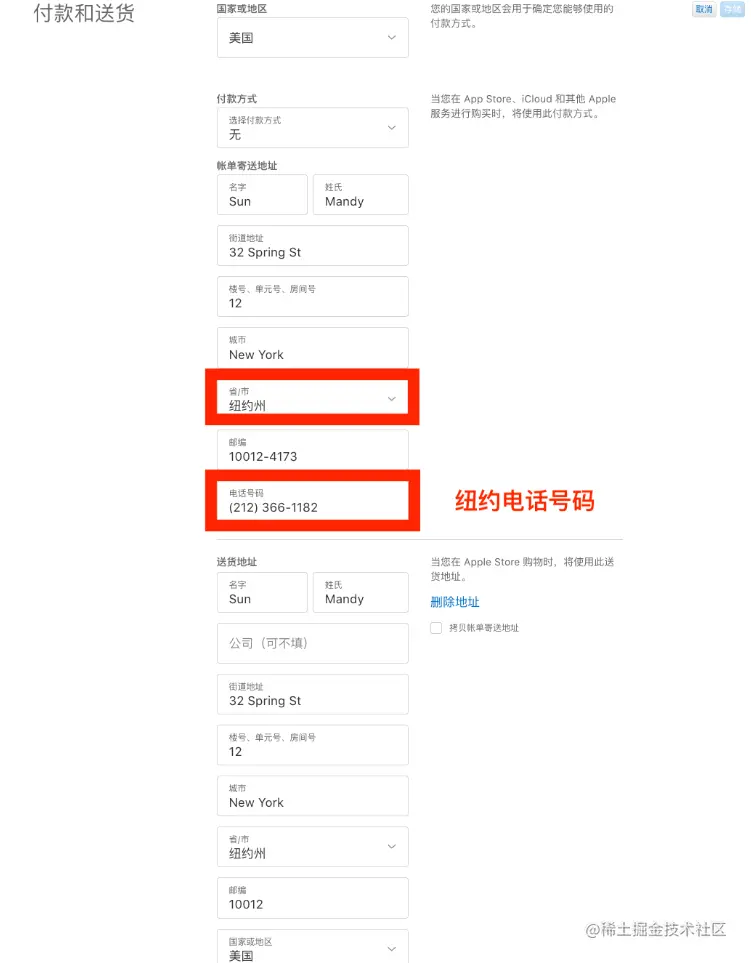Expand shipping address 省/市 dropdown chevron
The width and height of the screenshot is (751, 963).
pyautogui.click(x=391, y=846)
